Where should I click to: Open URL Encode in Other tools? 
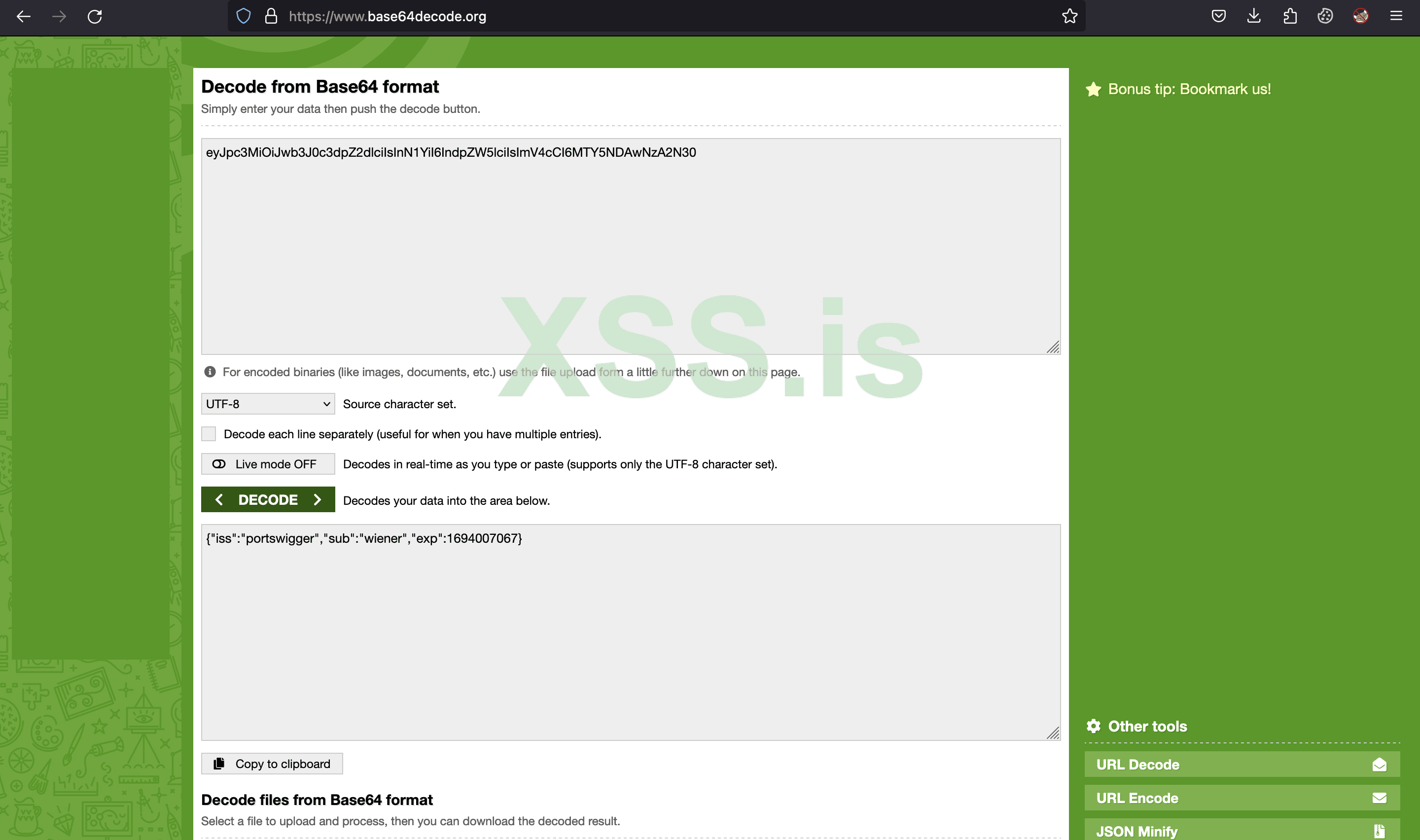click(1242, 798)
